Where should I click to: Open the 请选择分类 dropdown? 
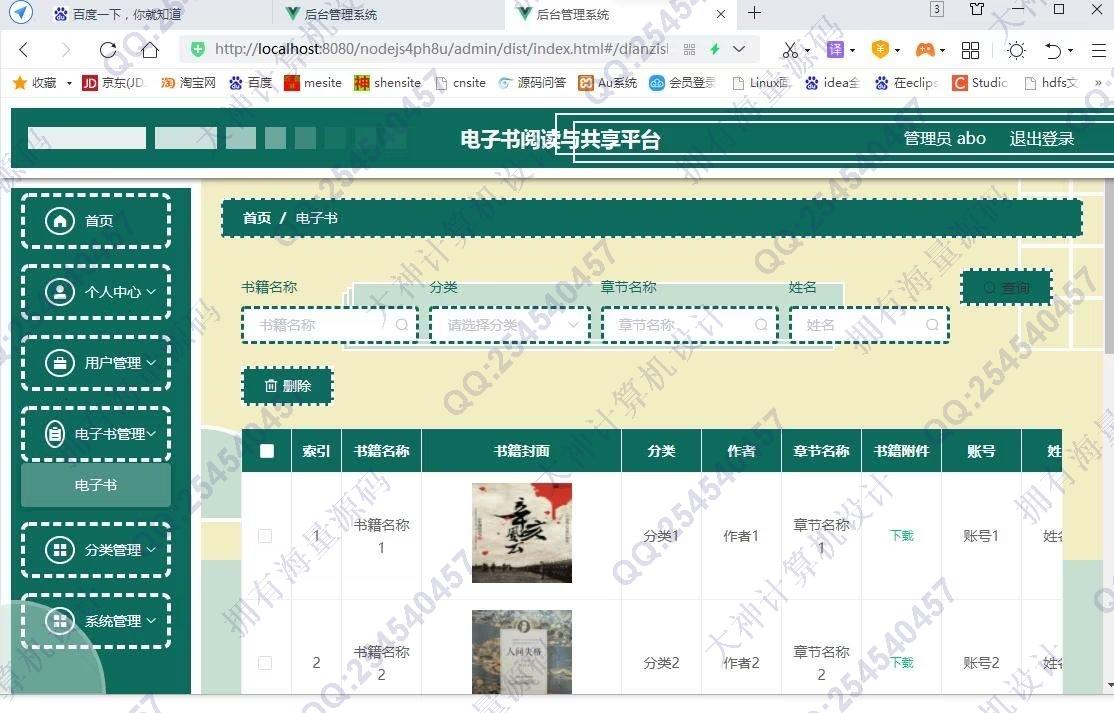click(510, 325)
